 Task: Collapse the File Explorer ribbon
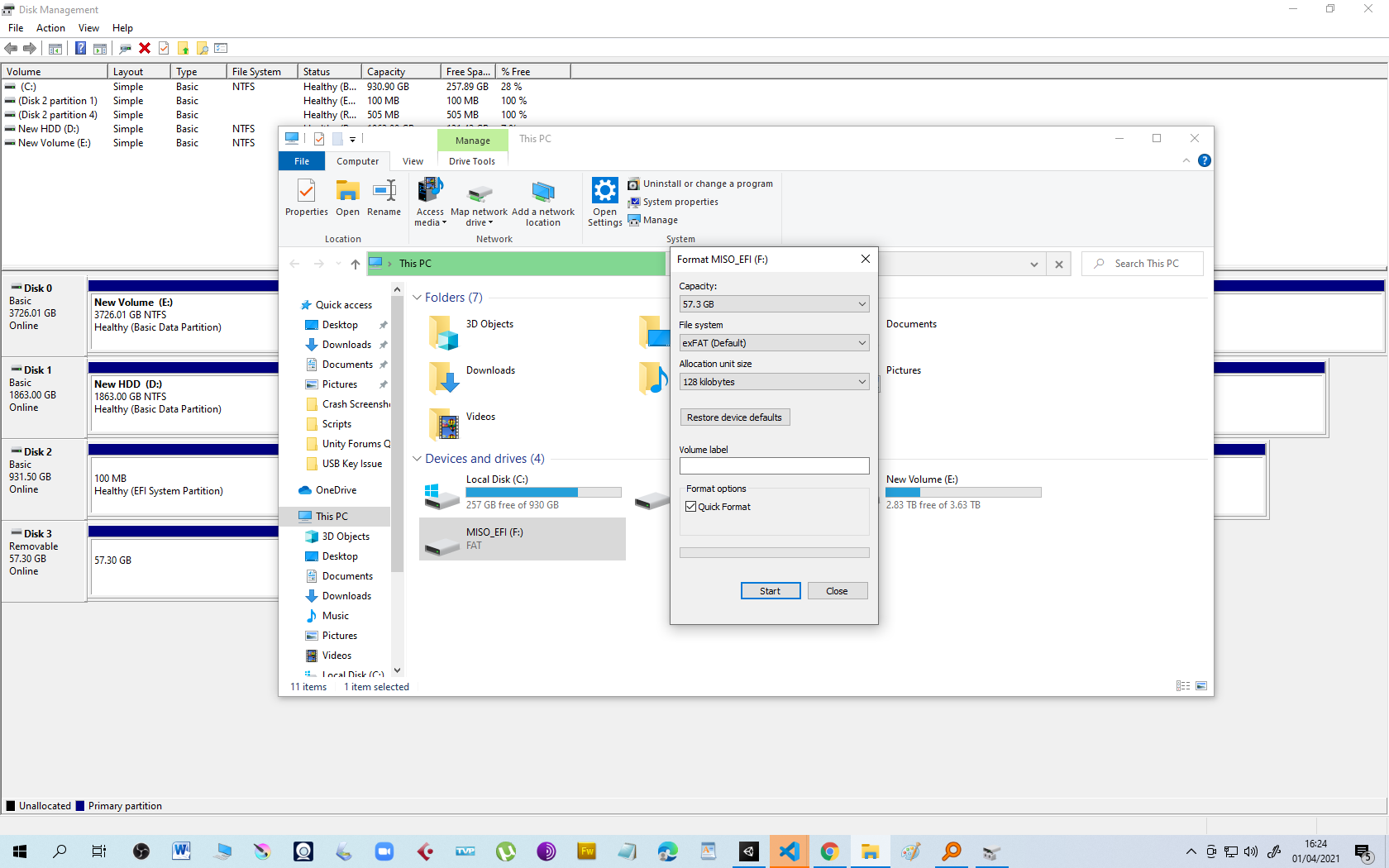[x=1186, y=160]
